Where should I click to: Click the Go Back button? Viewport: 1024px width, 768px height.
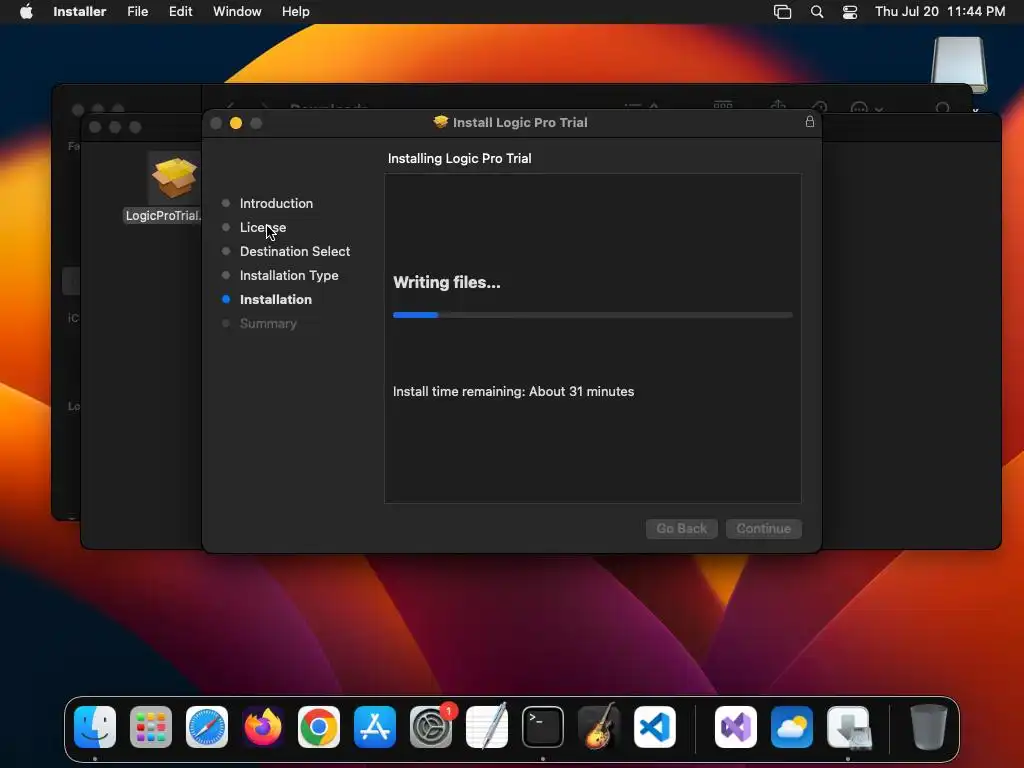point(681,528)
